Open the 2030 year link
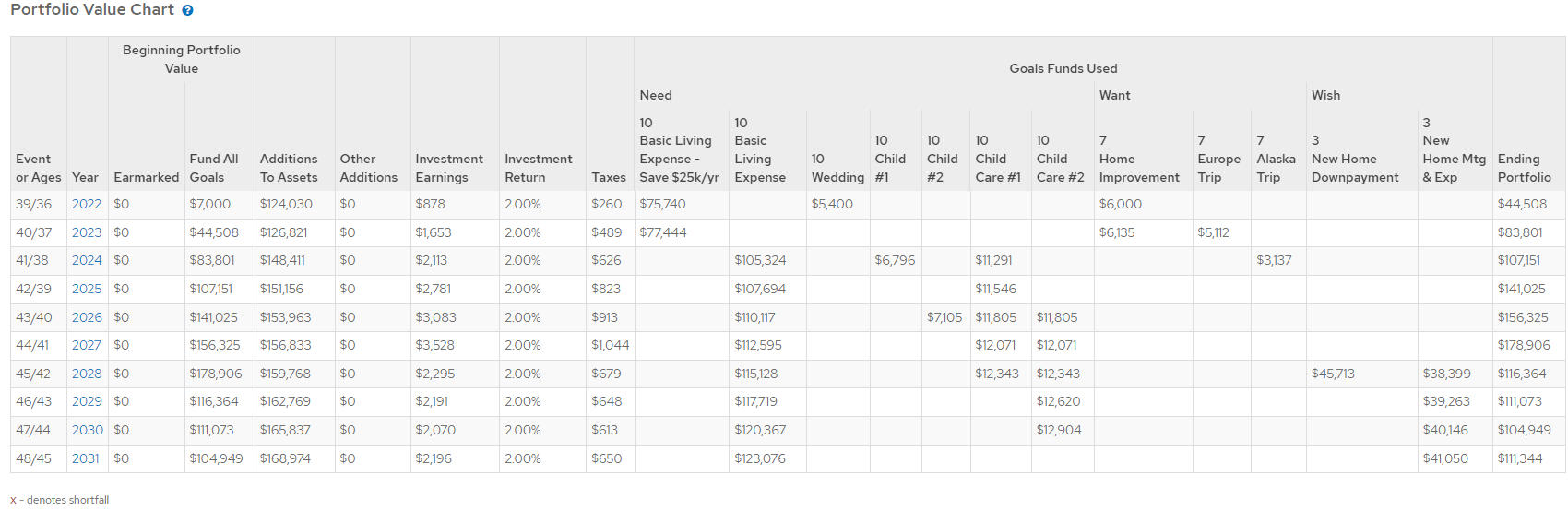This screenshot has height=511, width=1568. (x=88, y=430)
